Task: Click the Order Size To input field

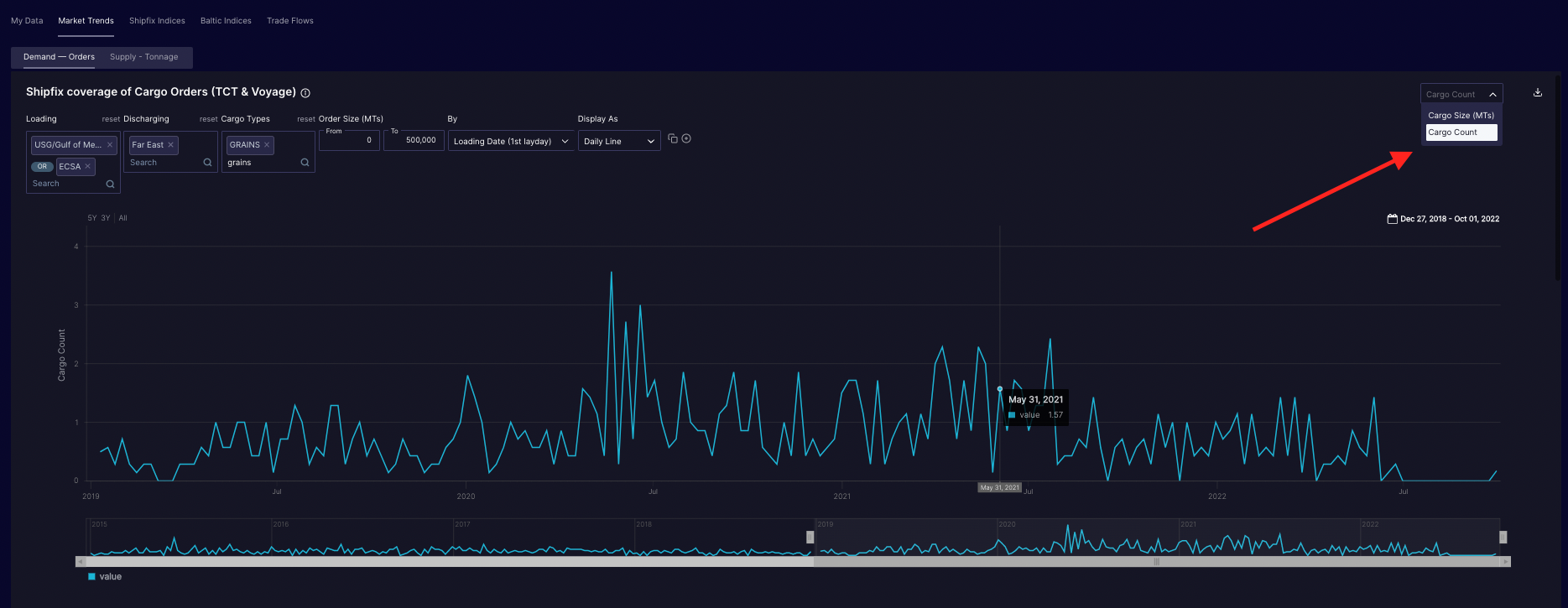Action: coord(413,140)
